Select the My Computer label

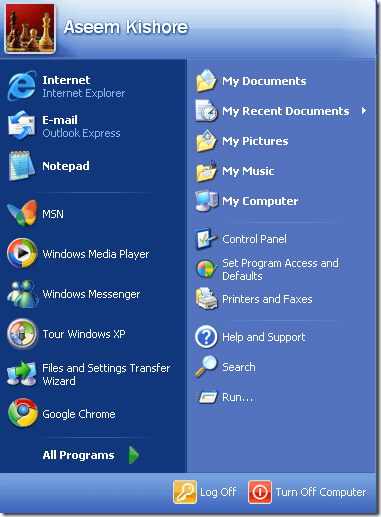pos(260,201)
